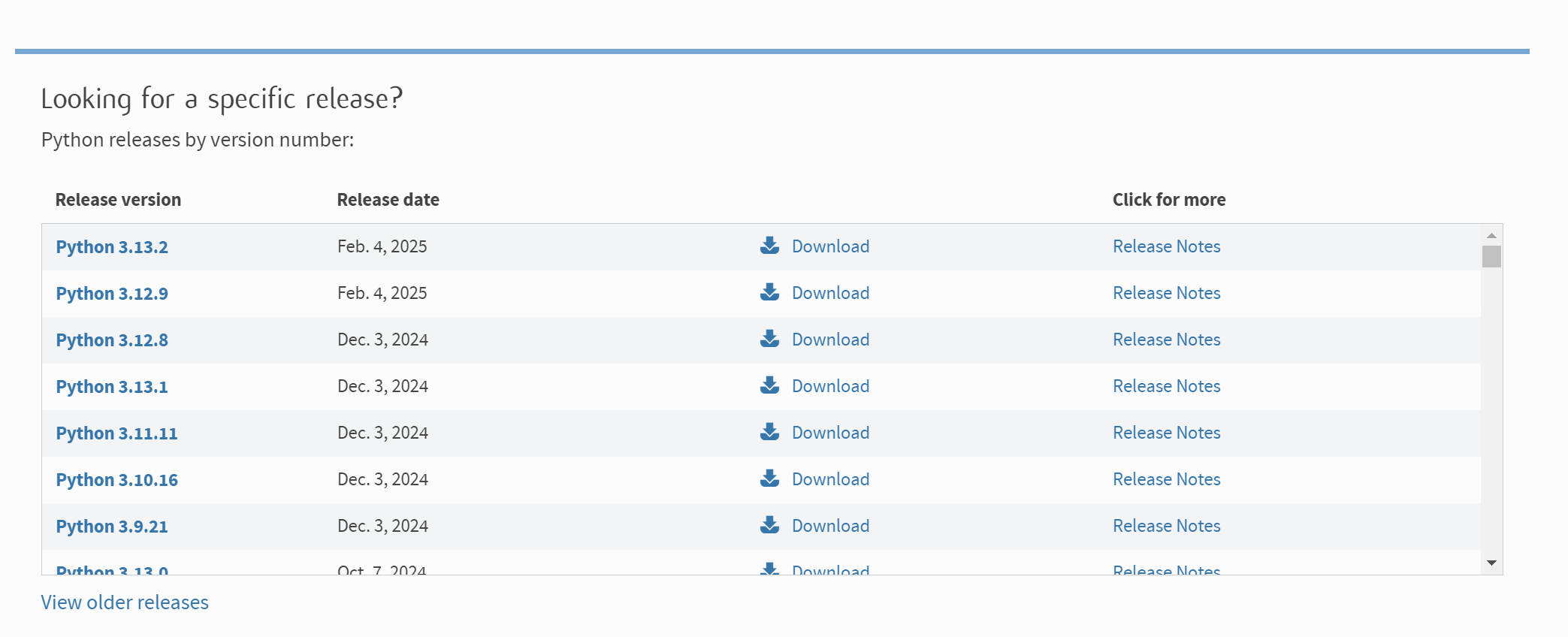Click download icon for Python 3.11.11
This screenshot has height=637, width=1568.
coord(769,432)
